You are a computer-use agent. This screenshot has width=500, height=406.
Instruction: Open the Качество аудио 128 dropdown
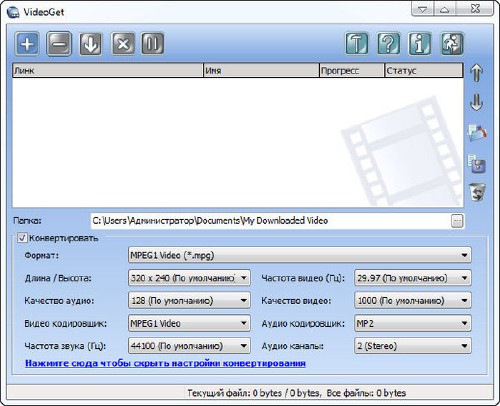tap(189, 301)
